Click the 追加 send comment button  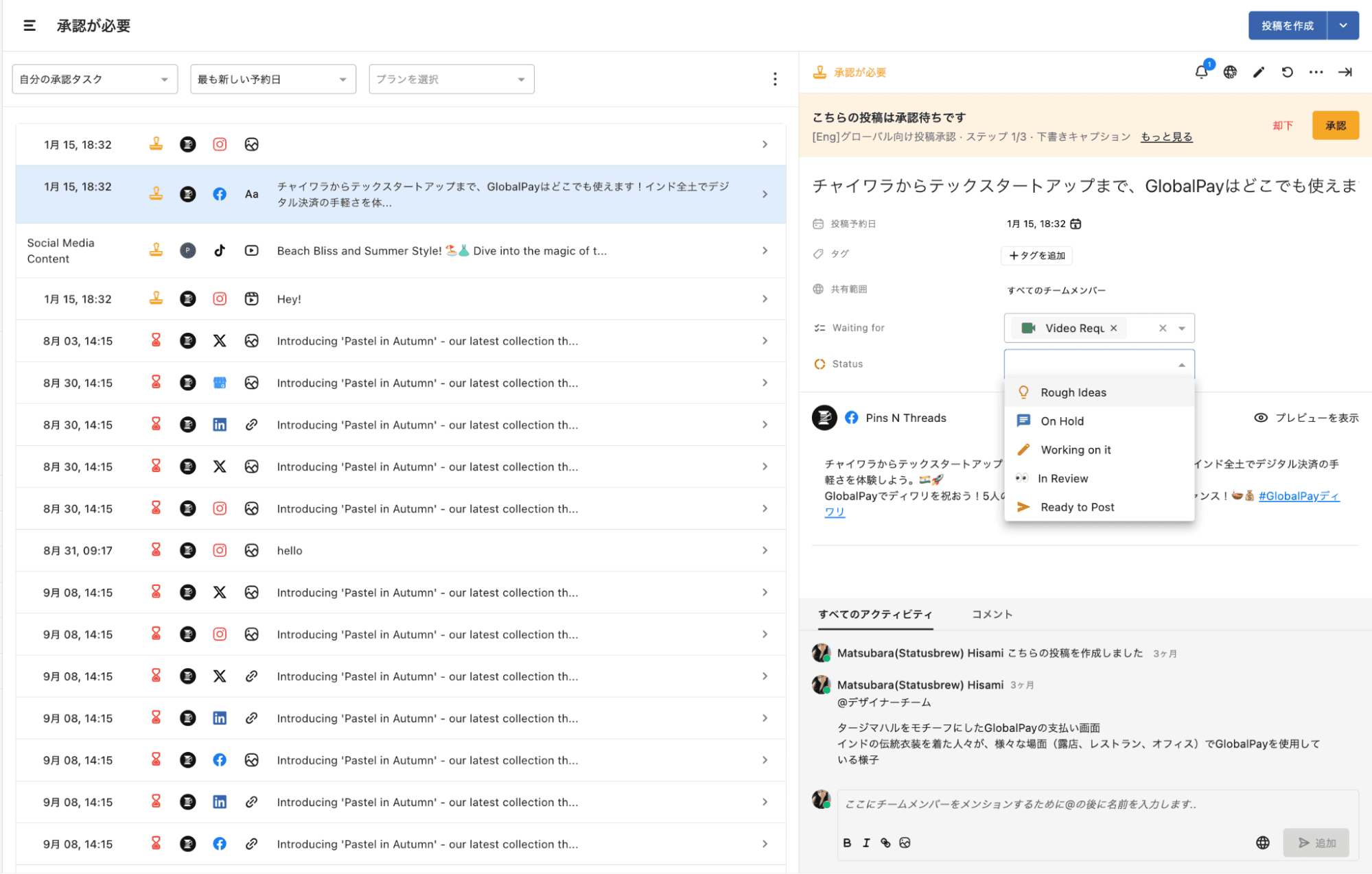coord(1316,842)
